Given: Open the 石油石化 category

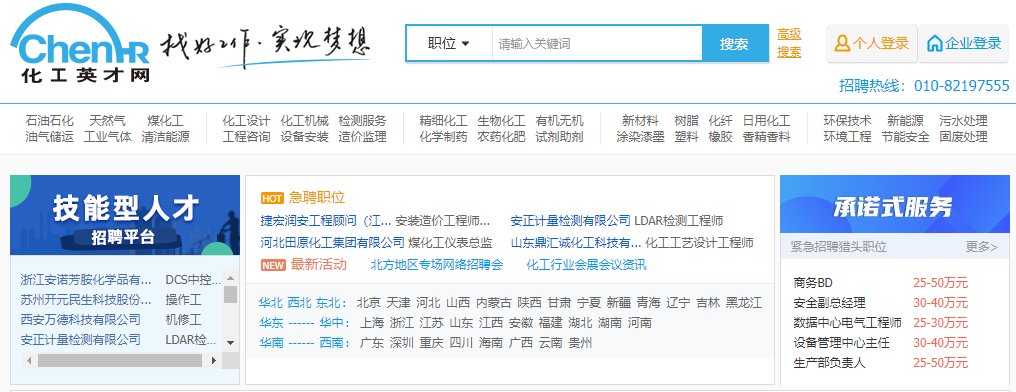Looking at the screenshot, I should point(49,121).
